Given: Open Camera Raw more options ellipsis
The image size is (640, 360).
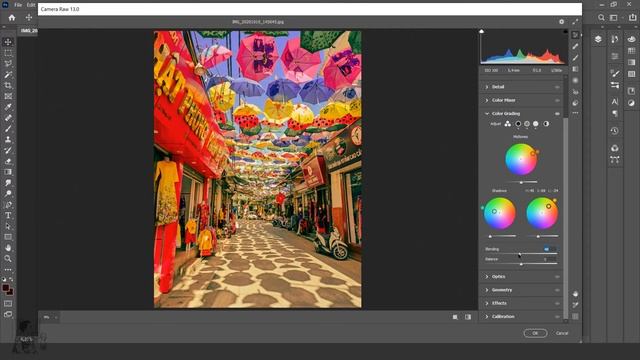Looking at the screenshot, I should click(575, 113).
